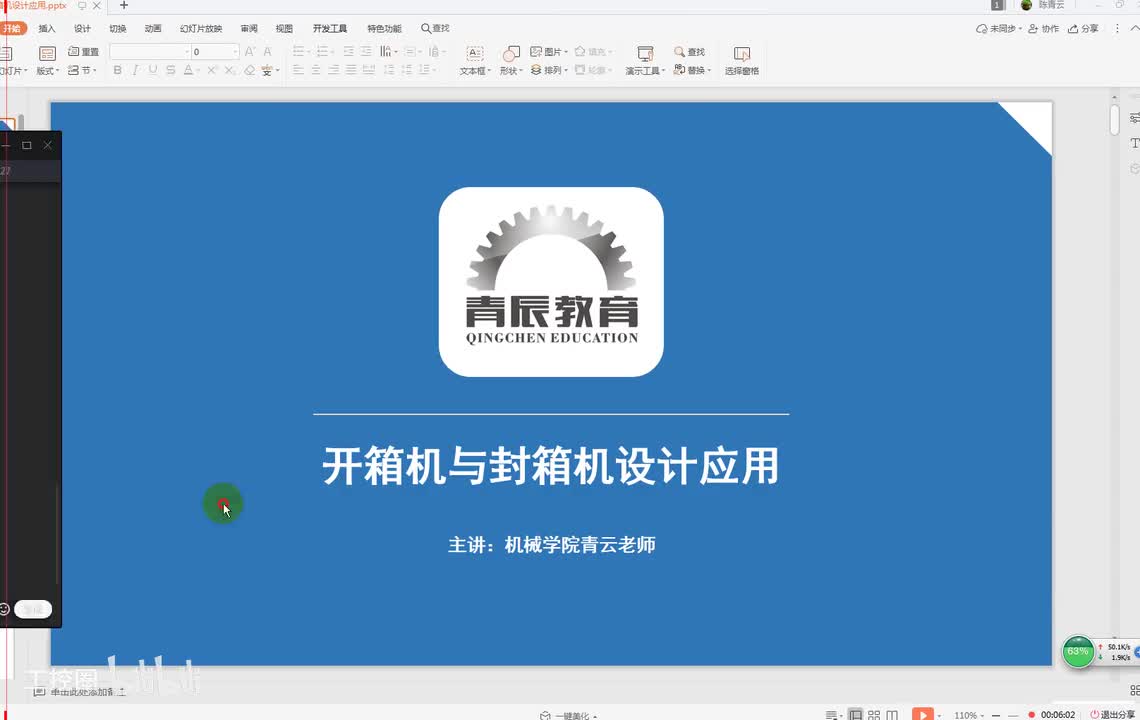Insert a 图片 picture
Screen dimensions: 1140x720
(x=549, y=52)
